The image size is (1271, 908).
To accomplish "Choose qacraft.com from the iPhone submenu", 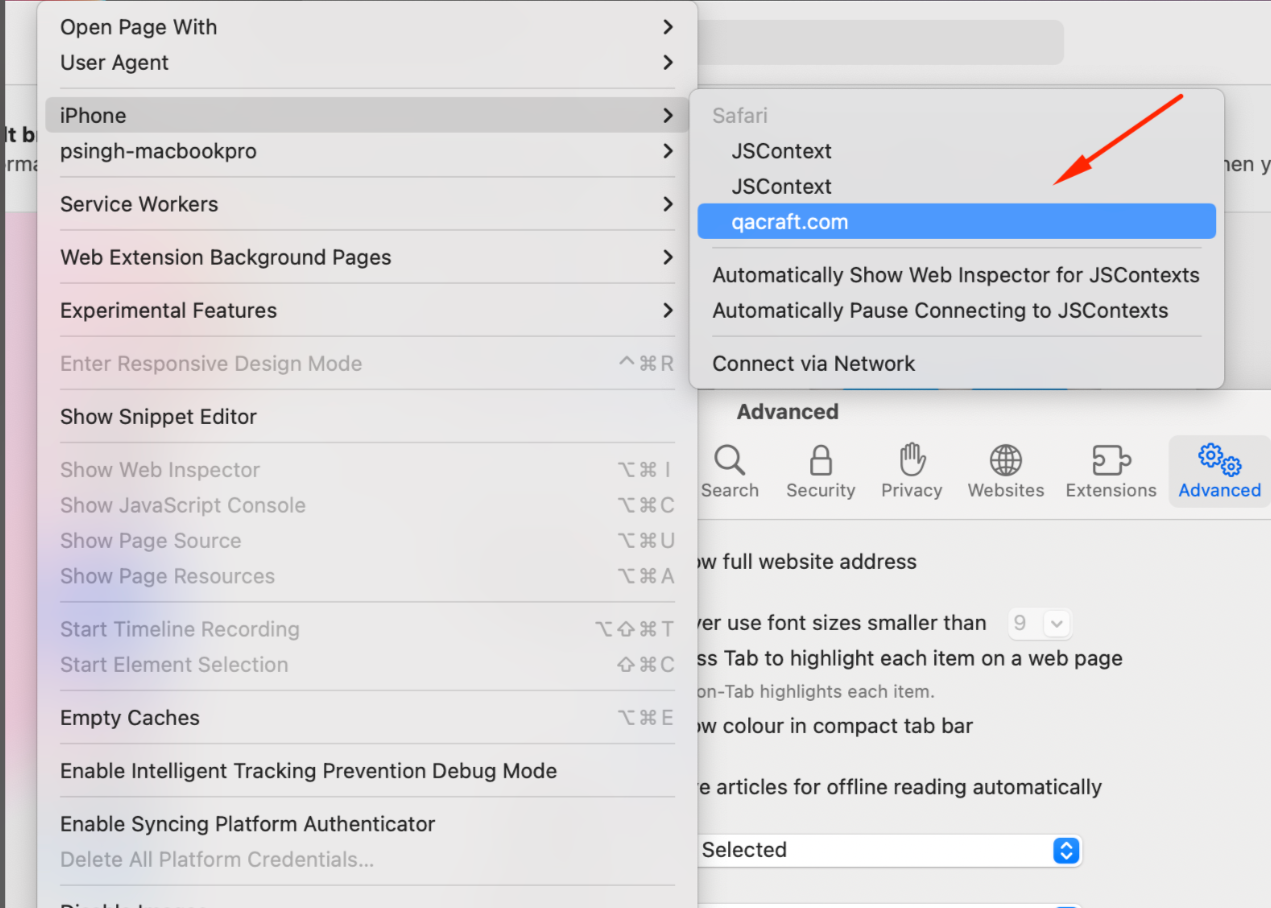I will pos(956,222).
